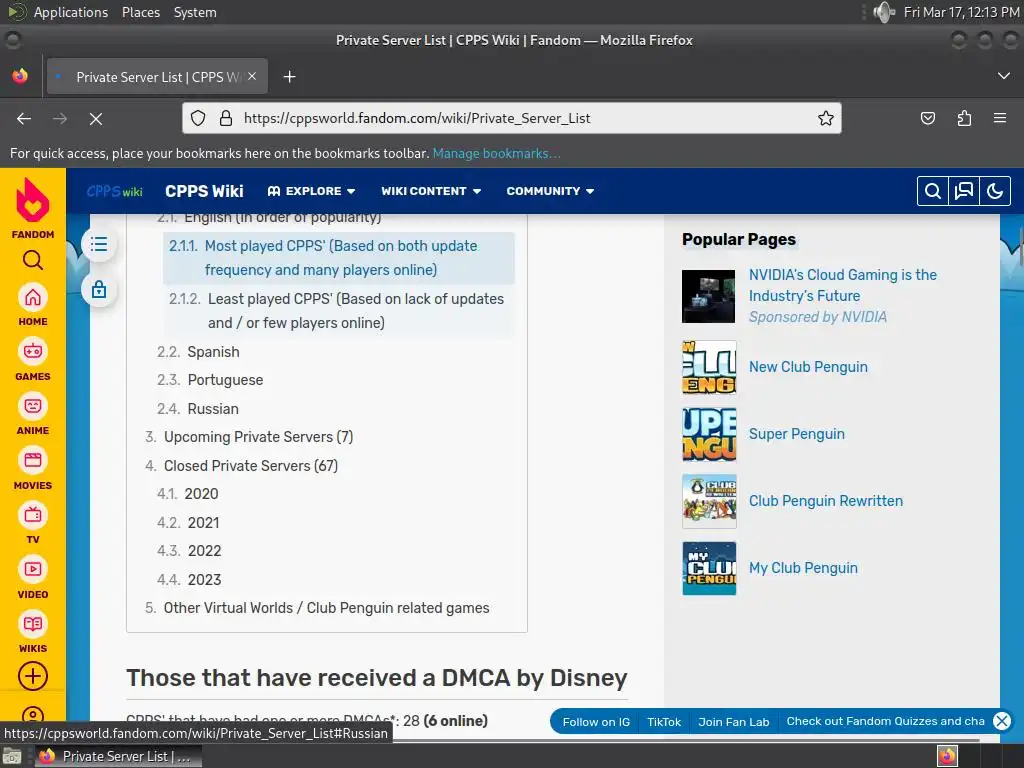Open the wiki discussions icon
Viewport: 1024px width, 768px height.
964,191
